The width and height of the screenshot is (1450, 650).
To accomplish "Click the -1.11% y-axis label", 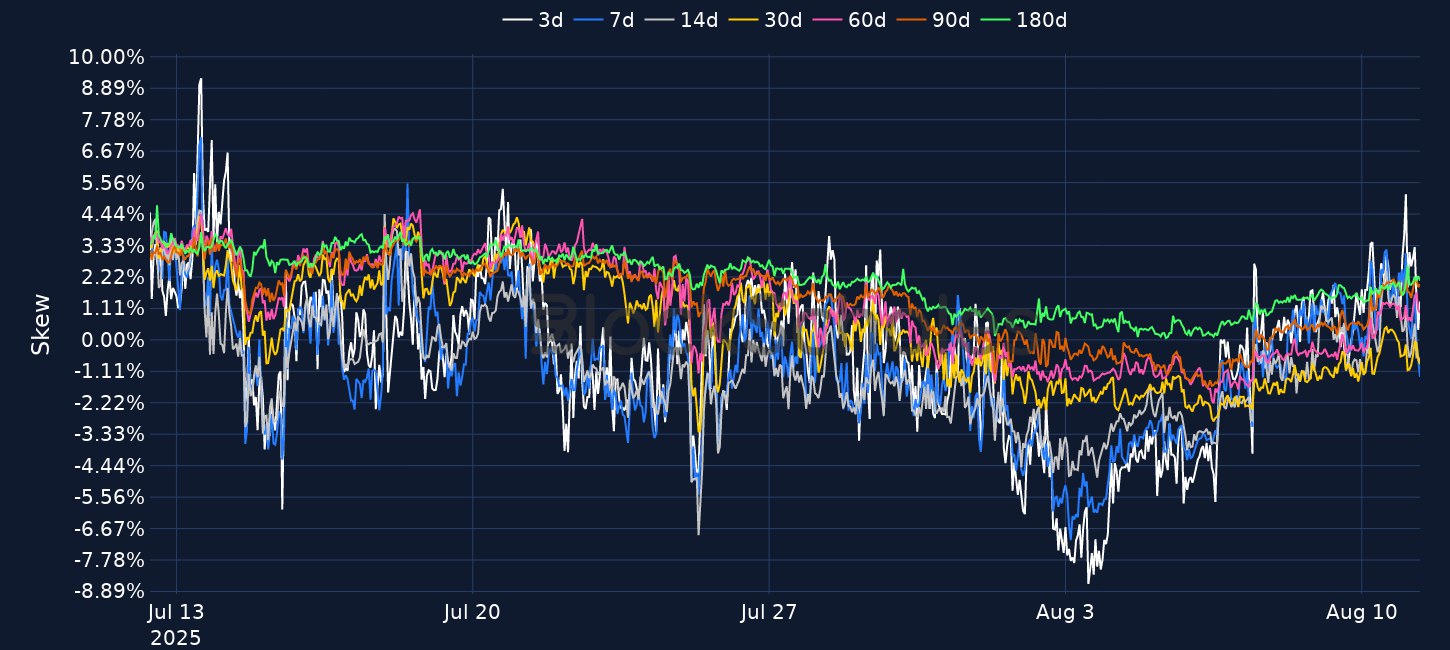I will (109, 371).
